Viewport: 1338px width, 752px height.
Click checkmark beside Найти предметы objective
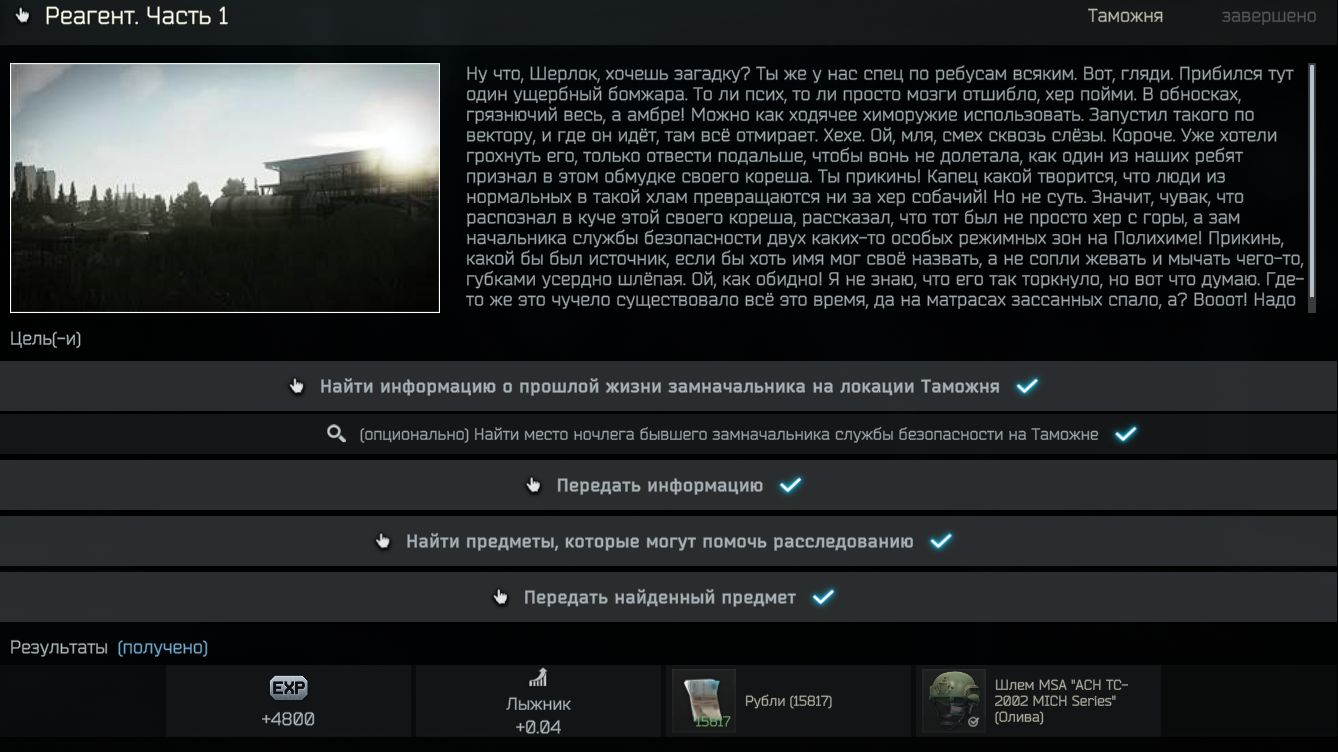[x=941, y=541]
